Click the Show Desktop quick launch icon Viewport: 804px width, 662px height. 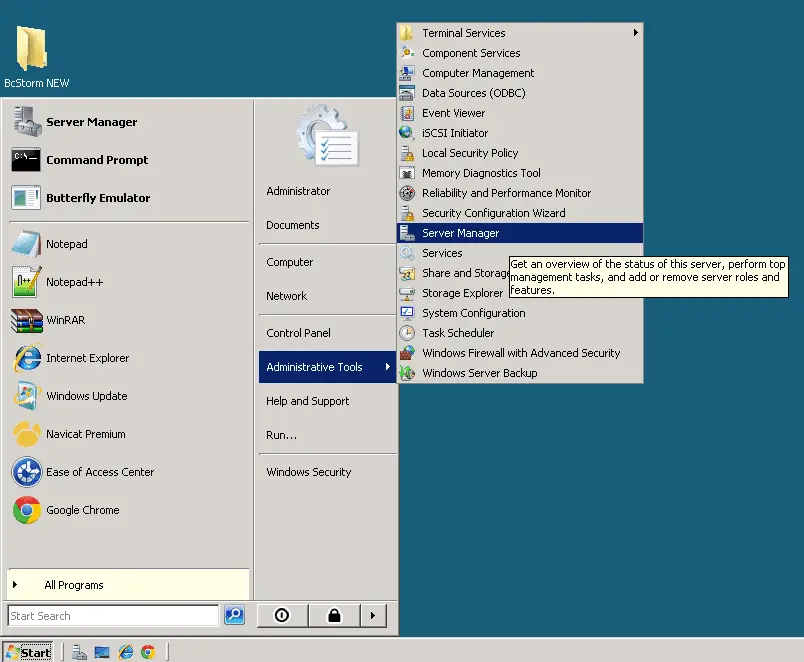[x=102, y=652]
